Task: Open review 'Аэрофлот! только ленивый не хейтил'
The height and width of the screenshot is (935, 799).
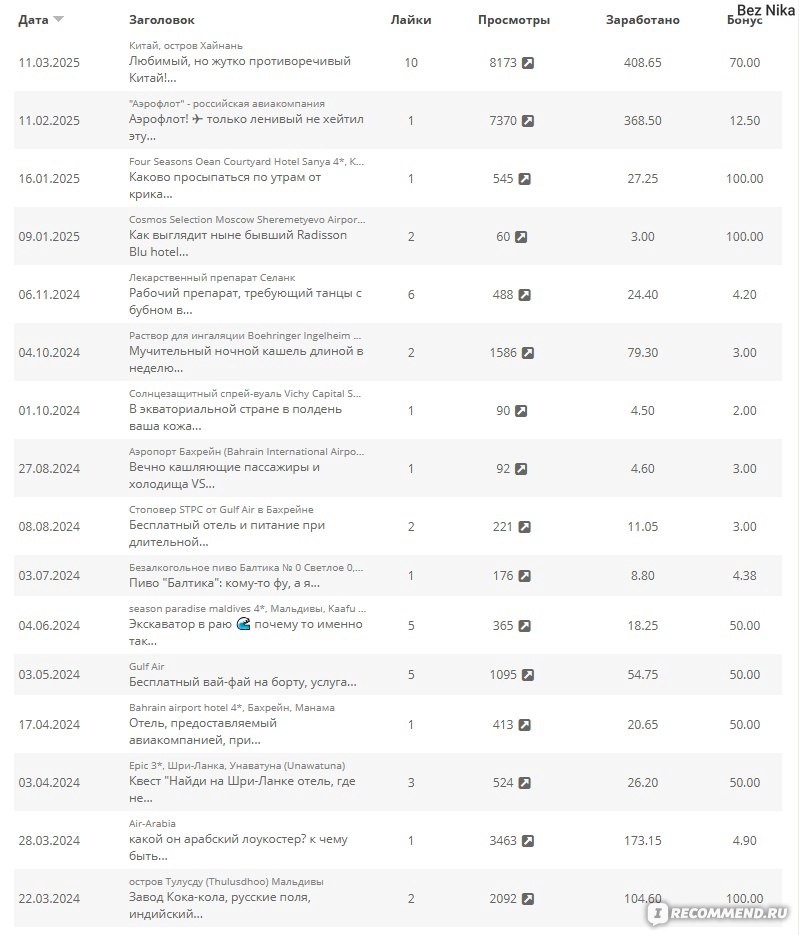Action: coord(246,127)
